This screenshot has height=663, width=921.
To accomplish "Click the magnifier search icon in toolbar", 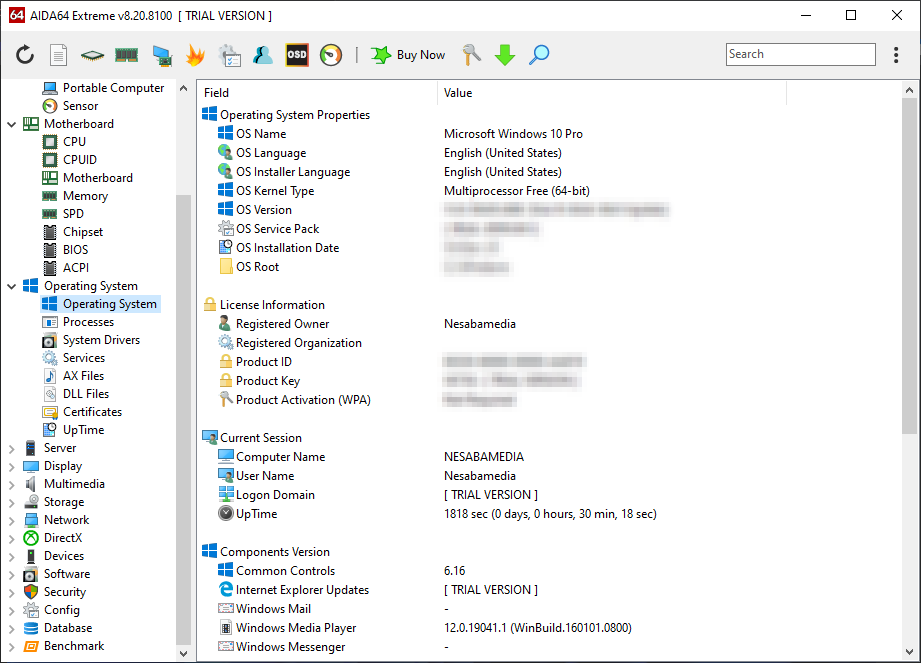I will (x=539, y=55).
